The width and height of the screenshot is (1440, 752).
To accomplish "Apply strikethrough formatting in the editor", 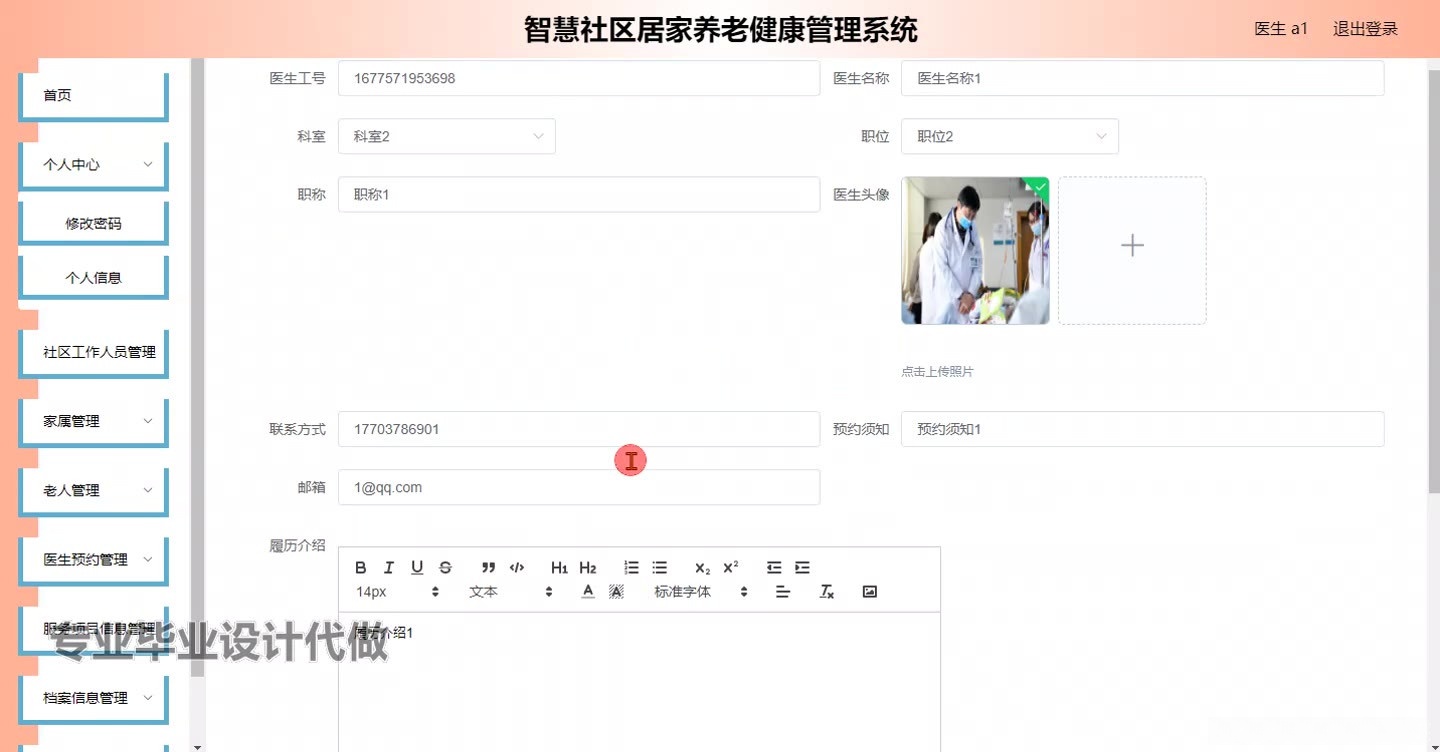I will (445, 568).
